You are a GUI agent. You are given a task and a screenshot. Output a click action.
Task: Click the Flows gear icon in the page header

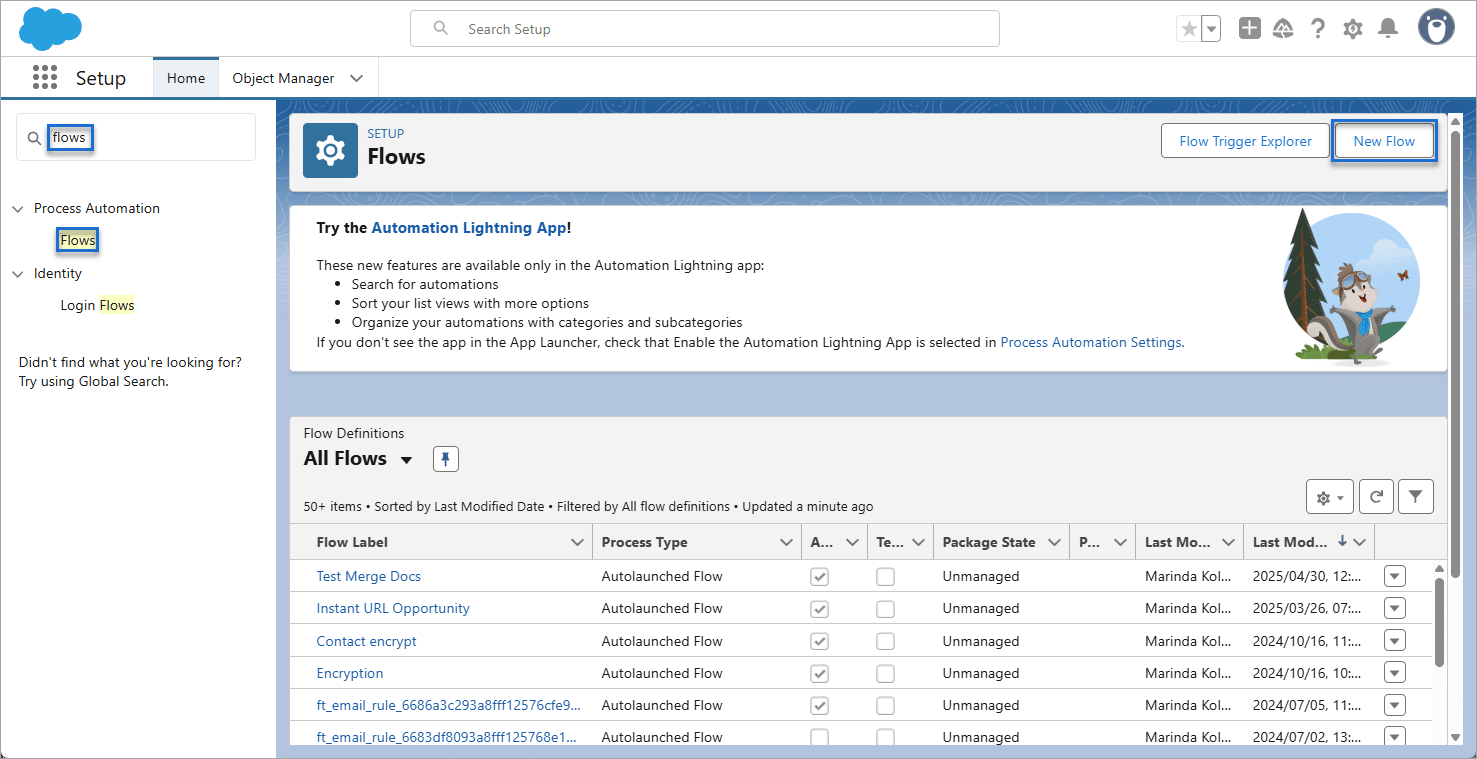(x=330, y=150)
